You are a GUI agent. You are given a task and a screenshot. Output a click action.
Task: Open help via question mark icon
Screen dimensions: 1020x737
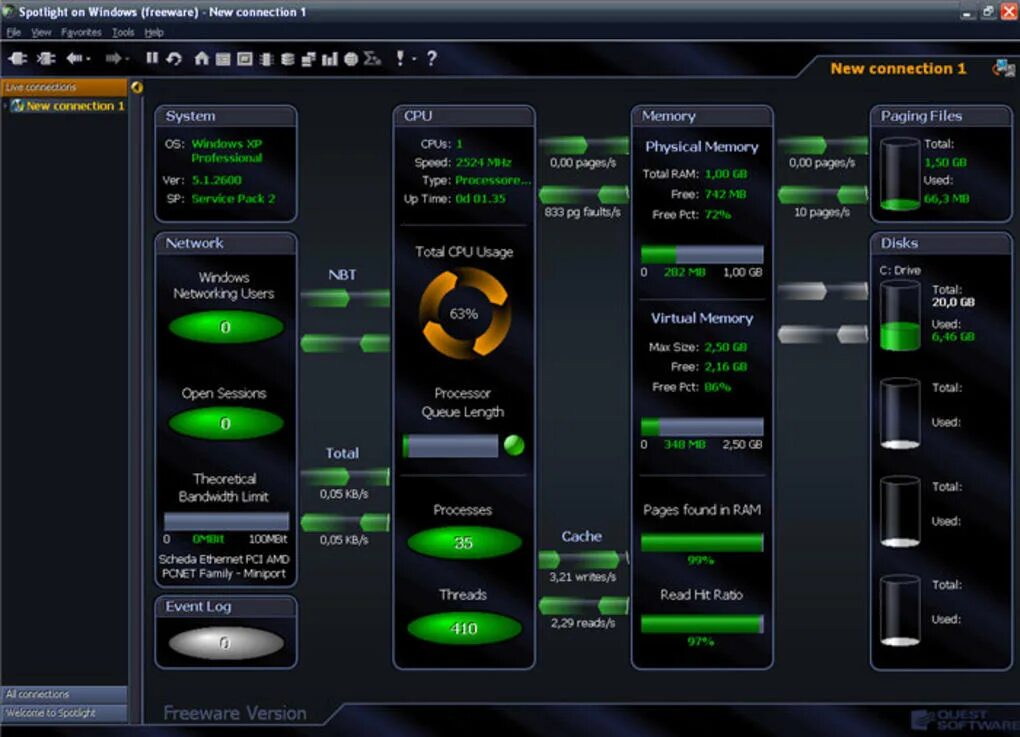tap(431, 59)
